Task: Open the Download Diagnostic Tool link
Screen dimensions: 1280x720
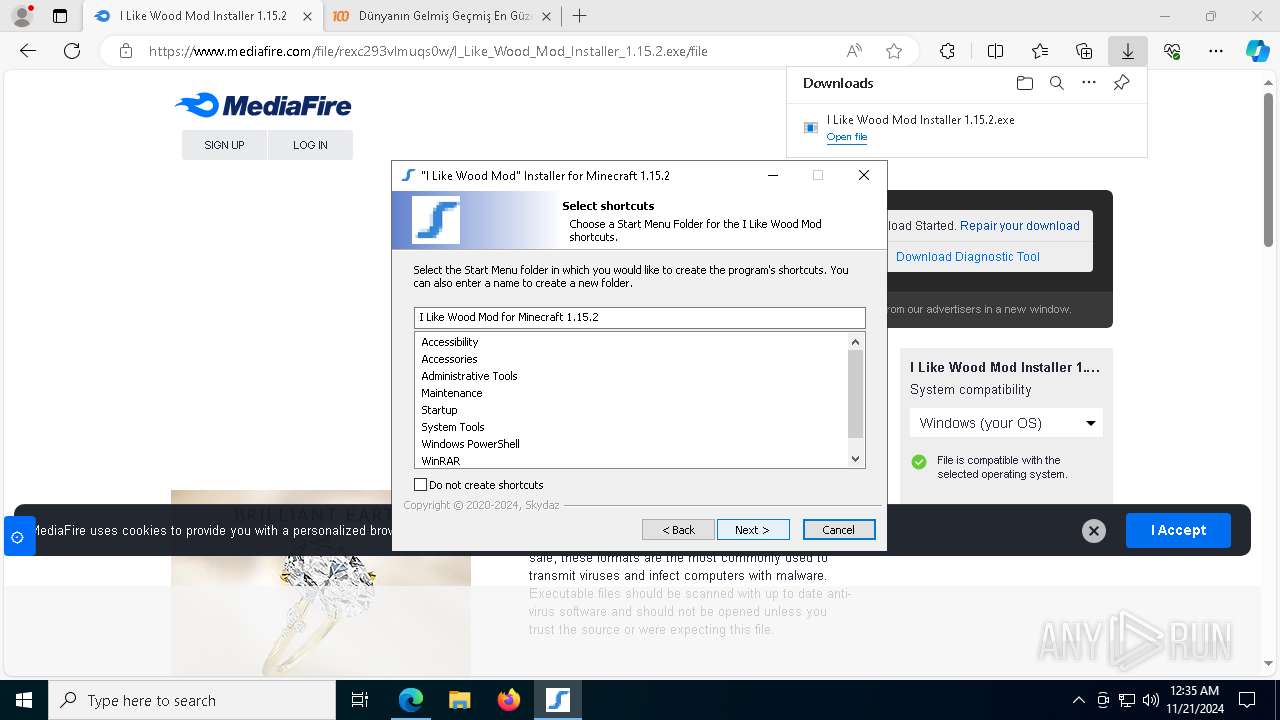Action: pyautogui.click(x=968, y=257)
